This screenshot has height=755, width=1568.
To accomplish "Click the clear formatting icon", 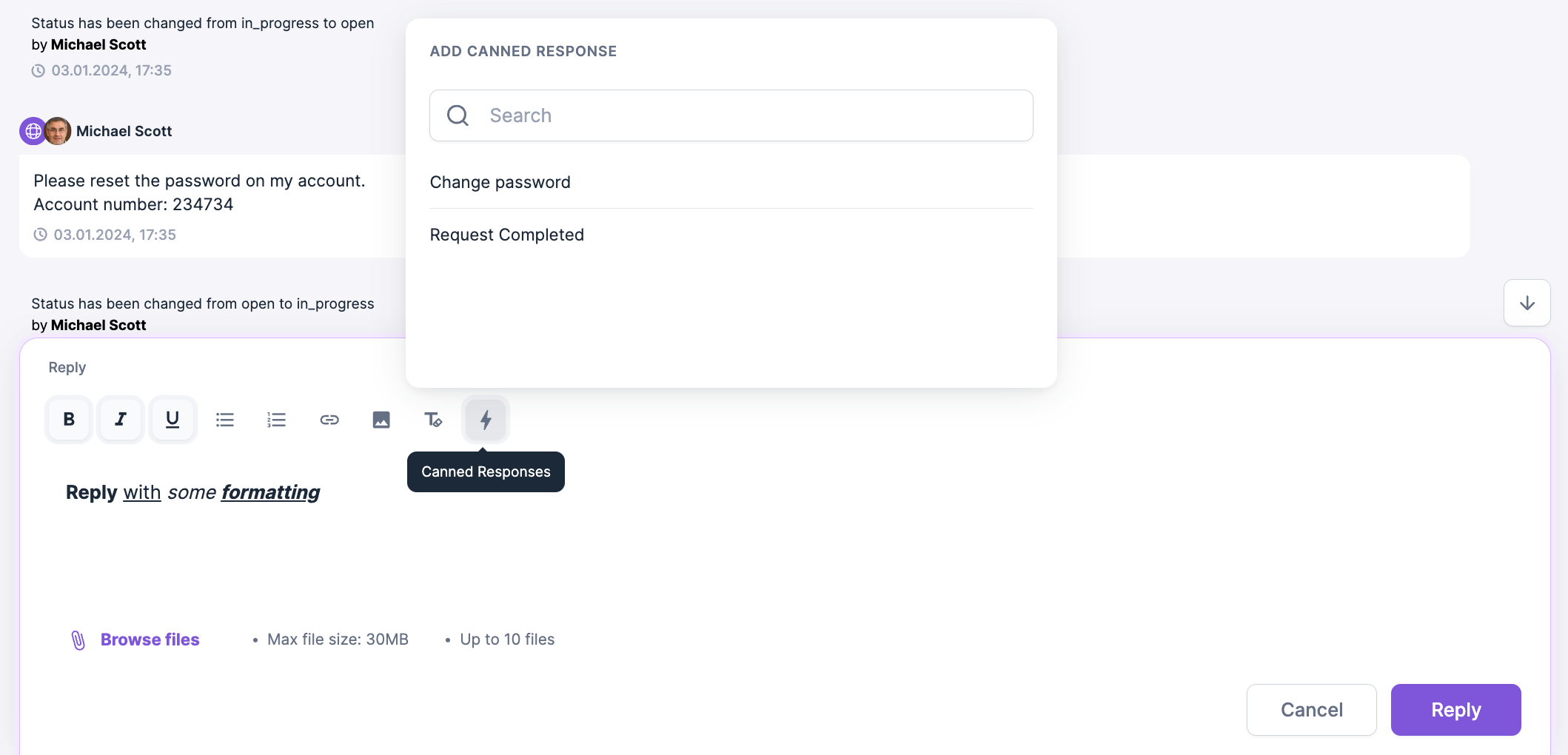I will 433,420.
